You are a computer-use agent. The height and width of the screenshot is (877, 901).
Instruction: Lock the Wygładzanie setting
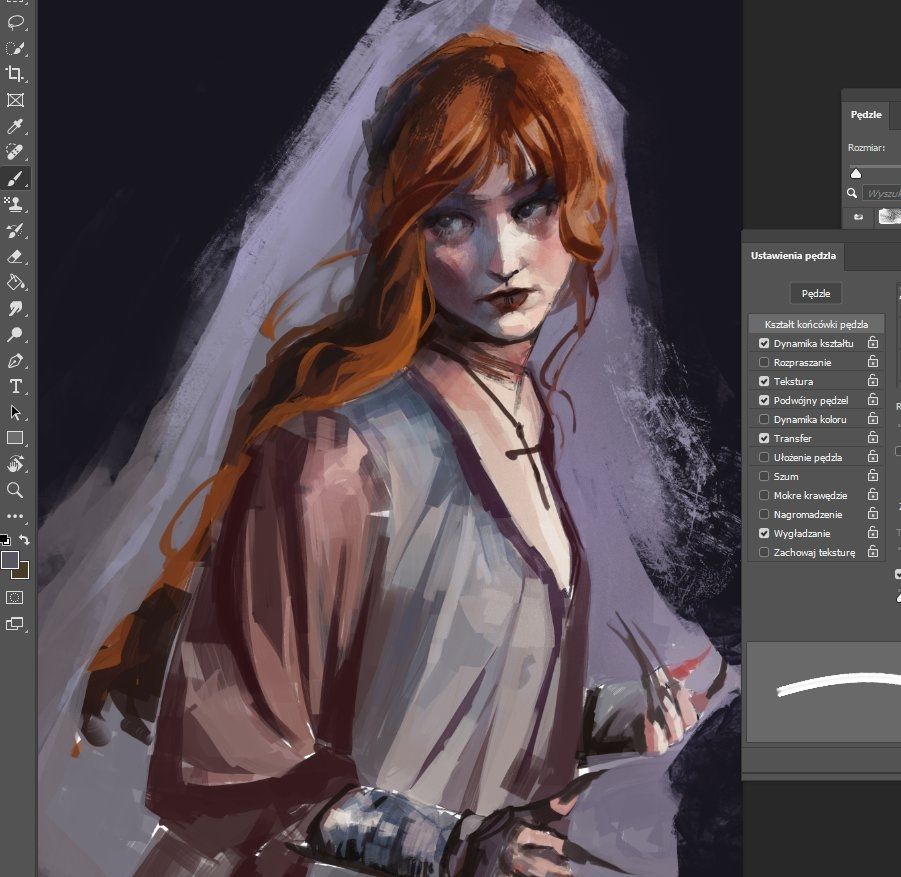[873, 532]
